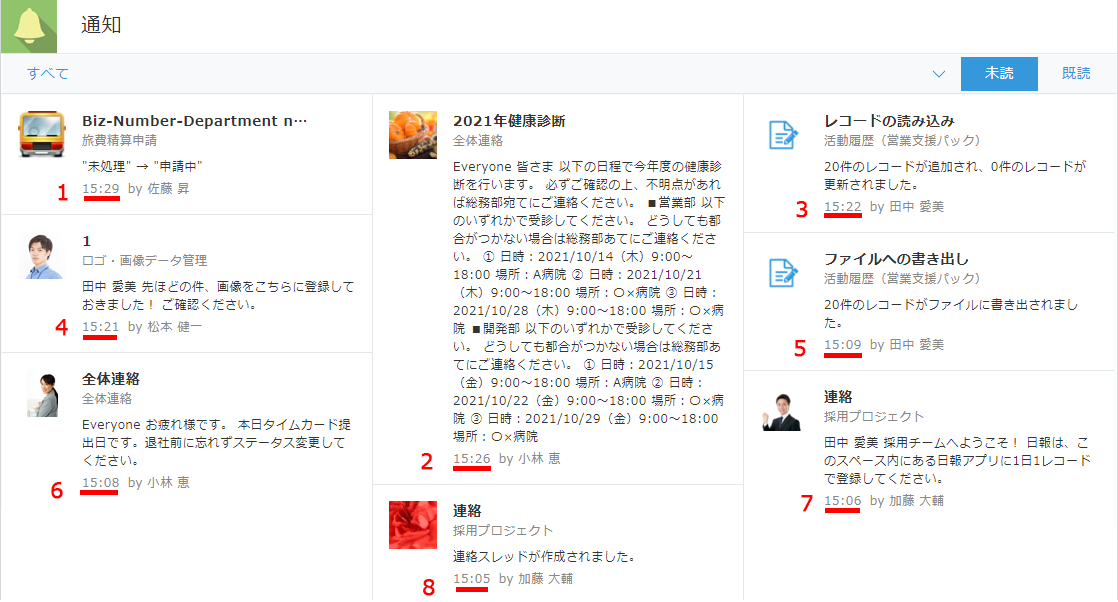
Task: Switch to the 既読 tab
Action: [x=1075, y=74]
